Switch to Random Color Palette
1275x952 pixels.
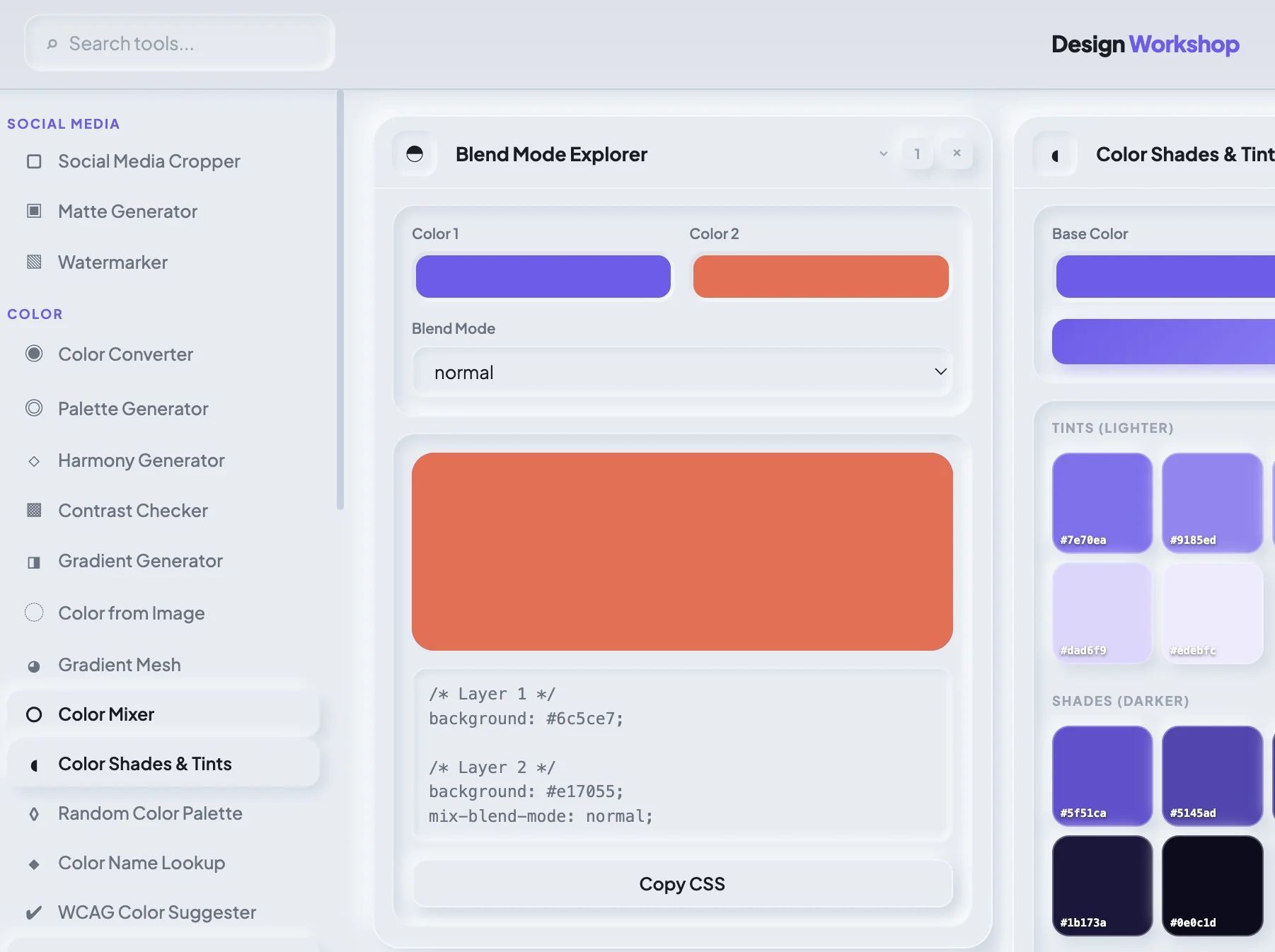[x=150, y=813]
